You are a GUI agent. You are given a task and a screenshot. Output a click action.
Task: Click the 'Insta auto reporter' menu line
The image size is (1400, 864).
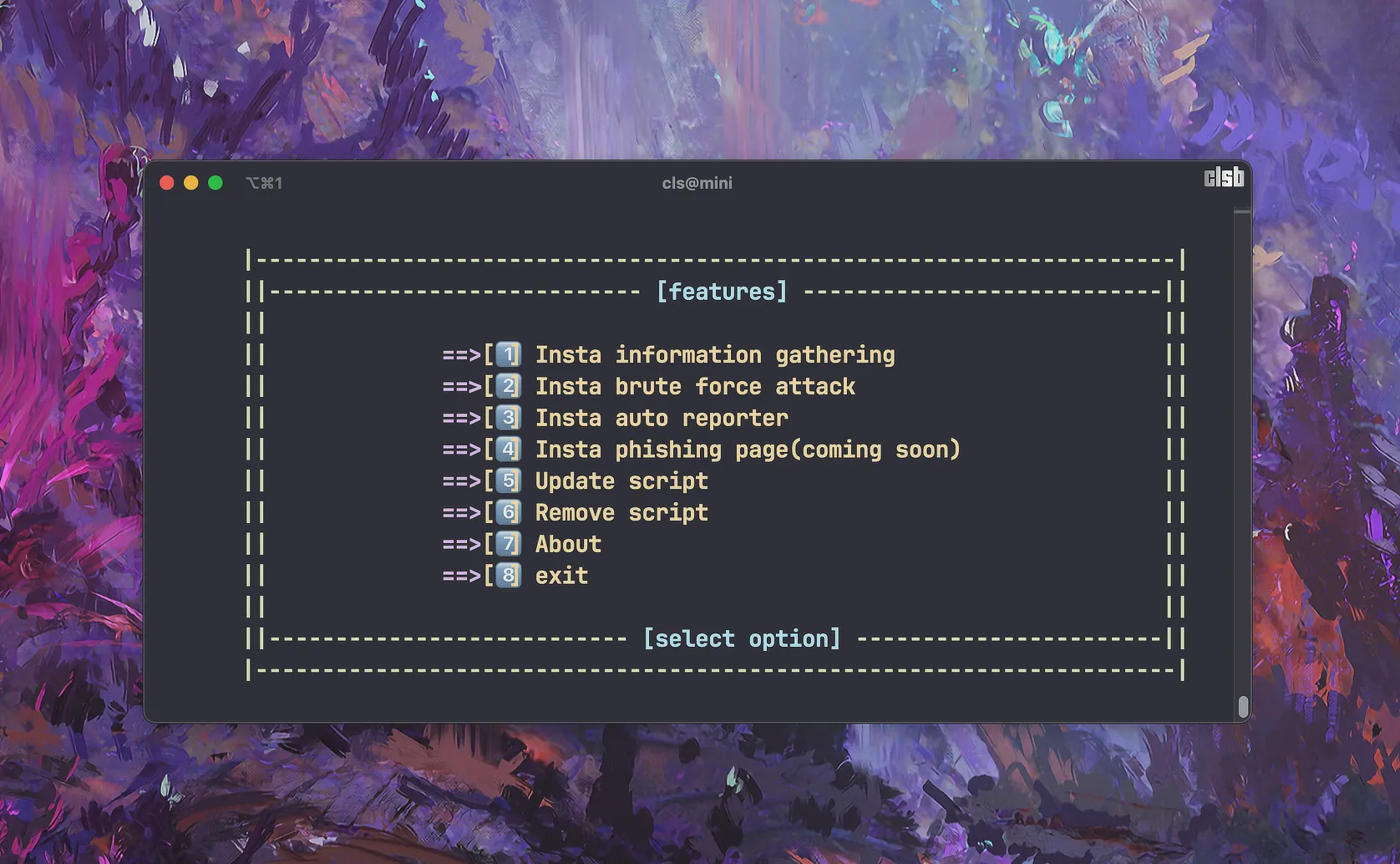[661, 418]
